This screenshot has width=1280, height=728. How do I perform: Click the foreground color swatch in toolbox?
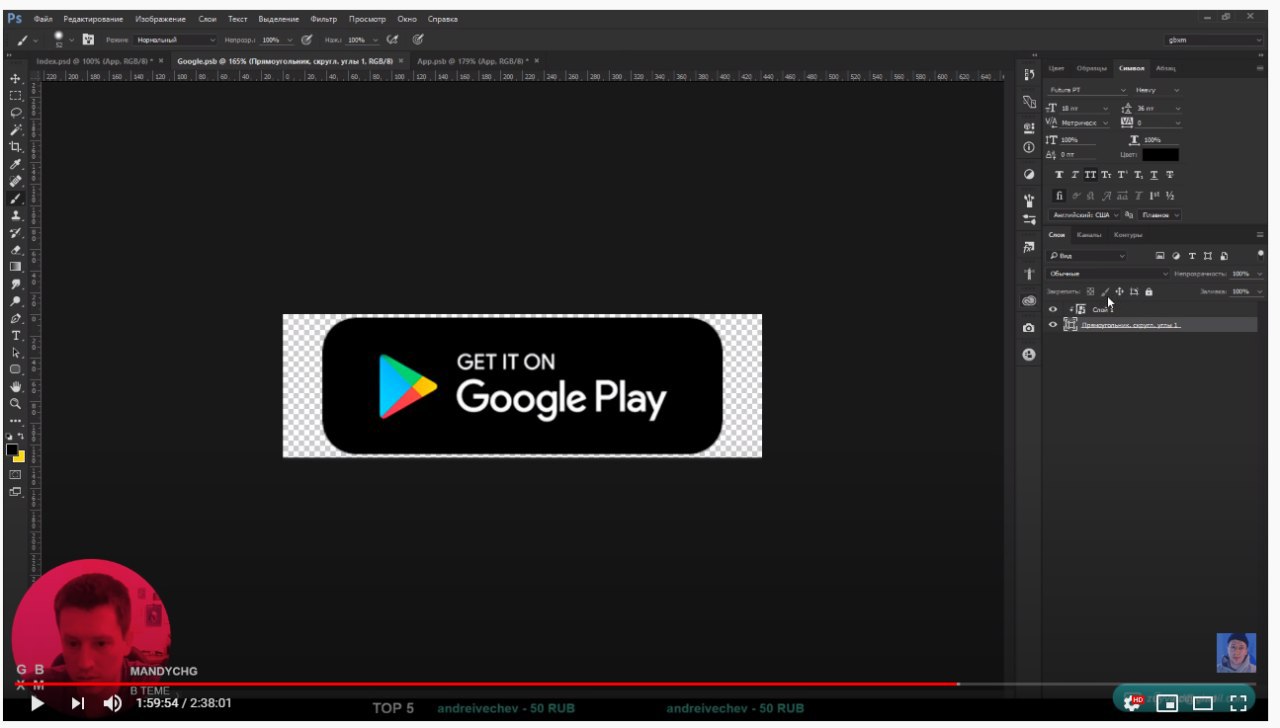12,450
